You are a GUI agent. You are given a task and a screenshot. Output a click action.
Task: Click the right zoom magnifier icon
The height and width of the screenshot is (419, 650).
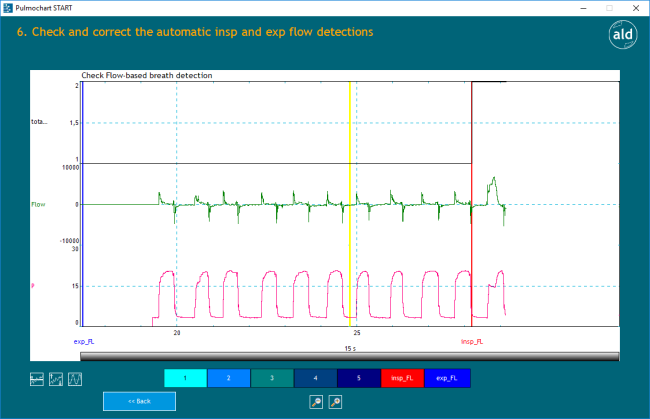pyautogui.click(x=335, y=402)
